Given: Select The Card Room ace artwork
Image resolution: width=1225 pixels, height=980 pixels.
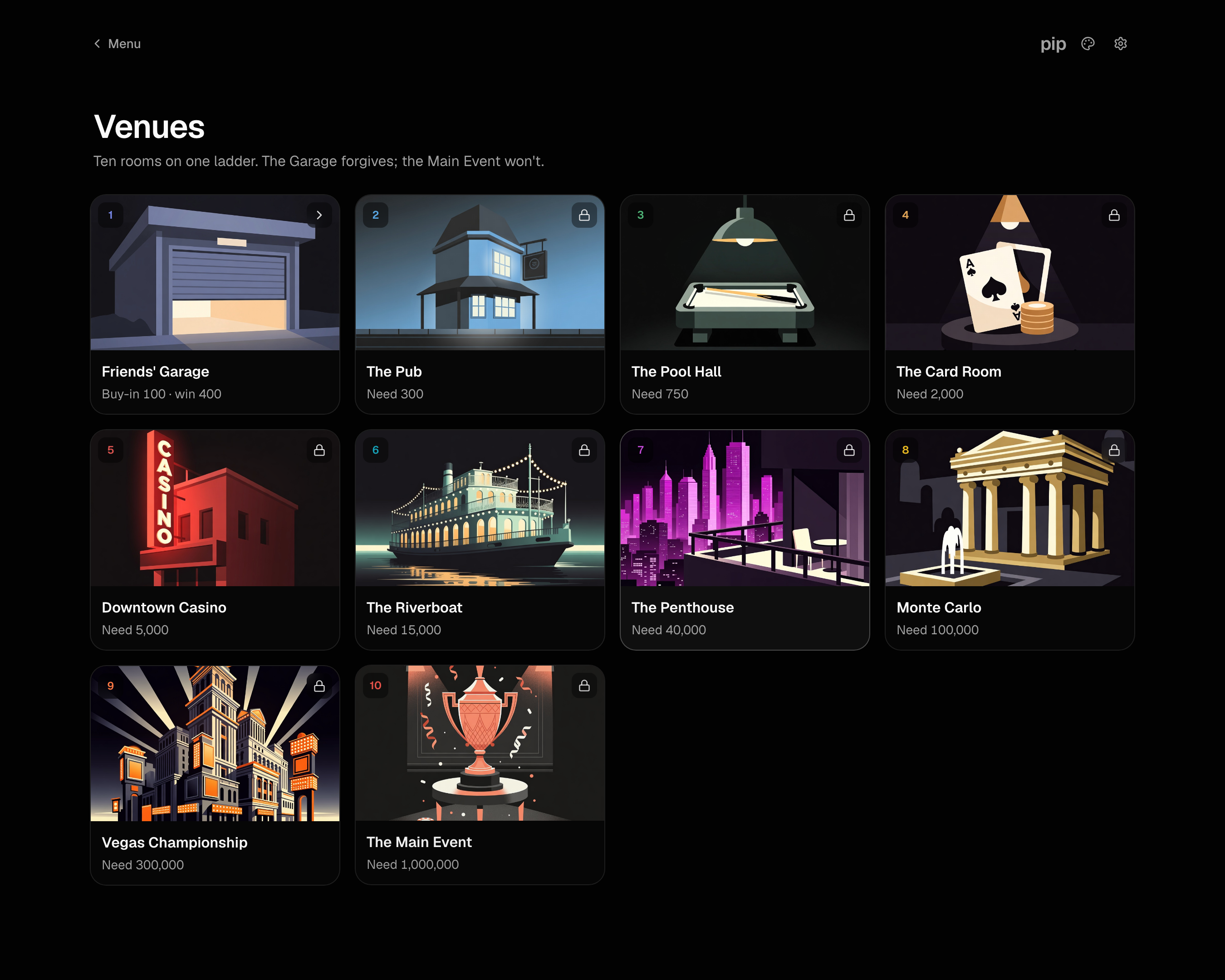Looking at the screenshot, I should pyautogui.click(x=1009, y=273).
